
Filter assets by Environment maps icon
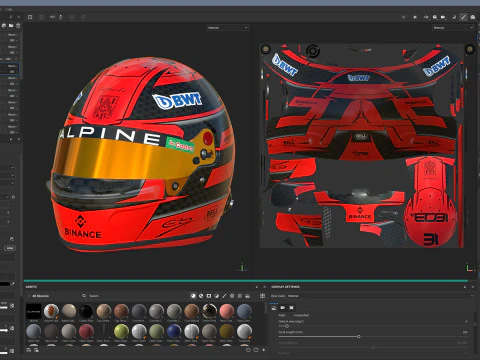click(247, 296)
